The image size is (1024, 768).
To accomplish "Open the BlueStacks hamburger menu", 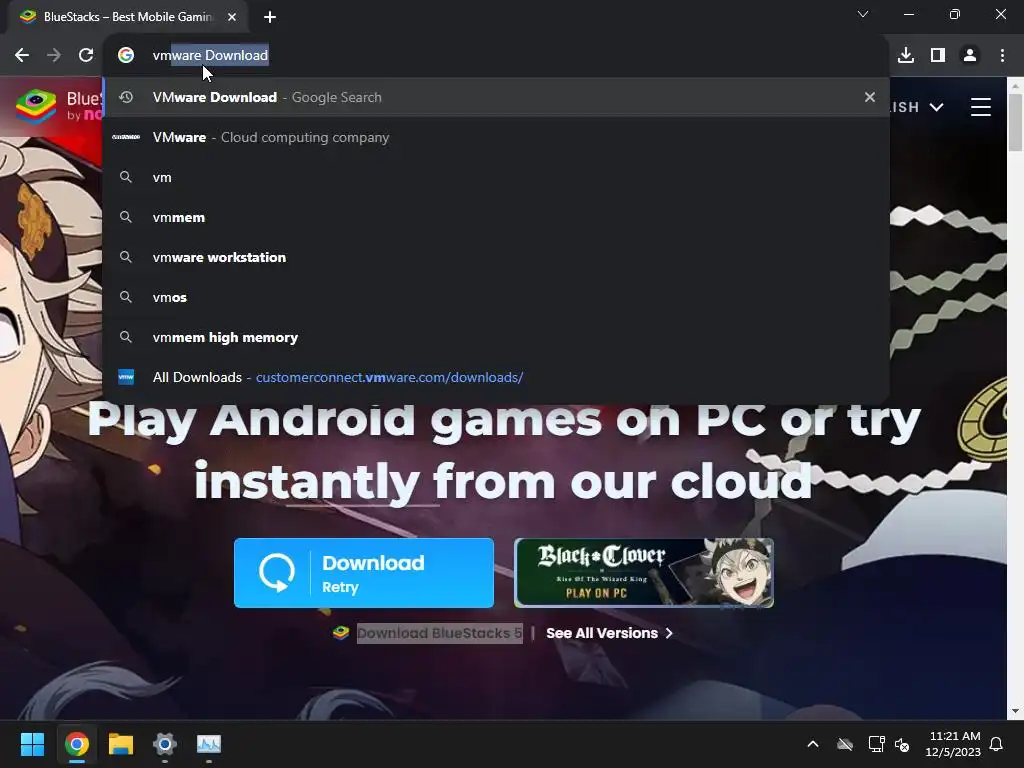I will [981, 106].
